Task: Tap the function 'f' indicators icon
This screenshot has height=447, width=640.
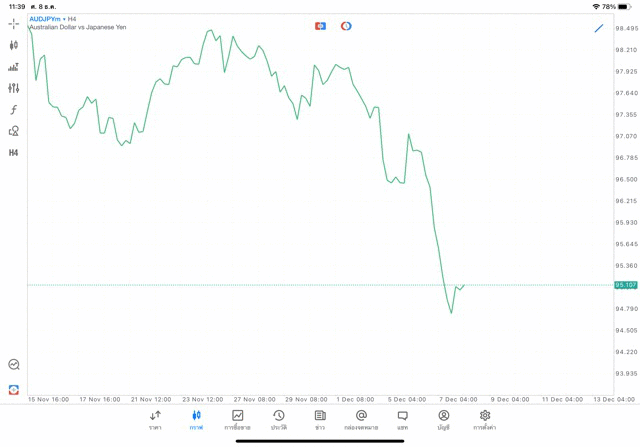Action: click(x=13, y=110)
